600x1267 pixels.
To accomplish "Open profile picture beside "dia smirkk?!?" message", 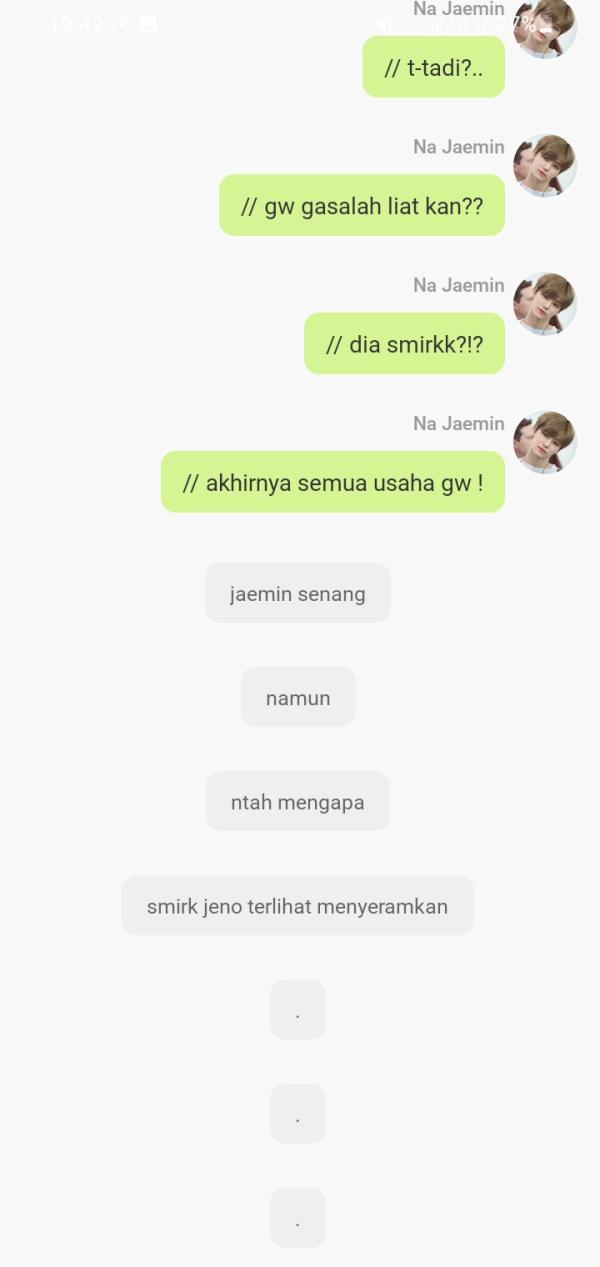I will [545, 304].
